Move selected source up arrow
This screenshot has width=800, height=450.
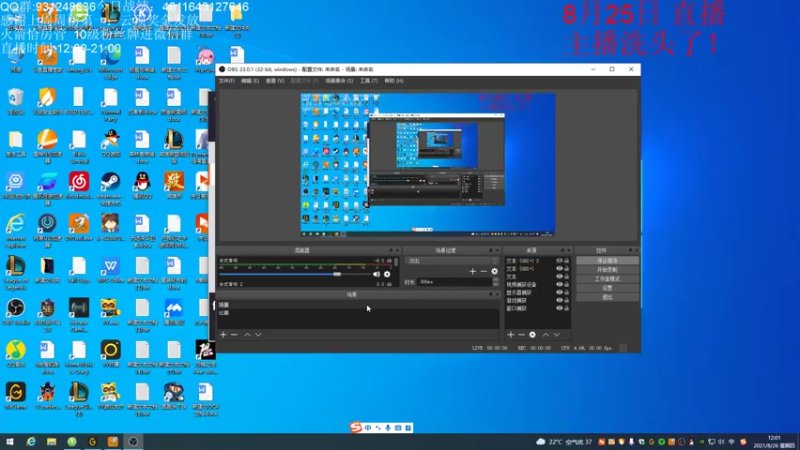click(x=545, y=335)
